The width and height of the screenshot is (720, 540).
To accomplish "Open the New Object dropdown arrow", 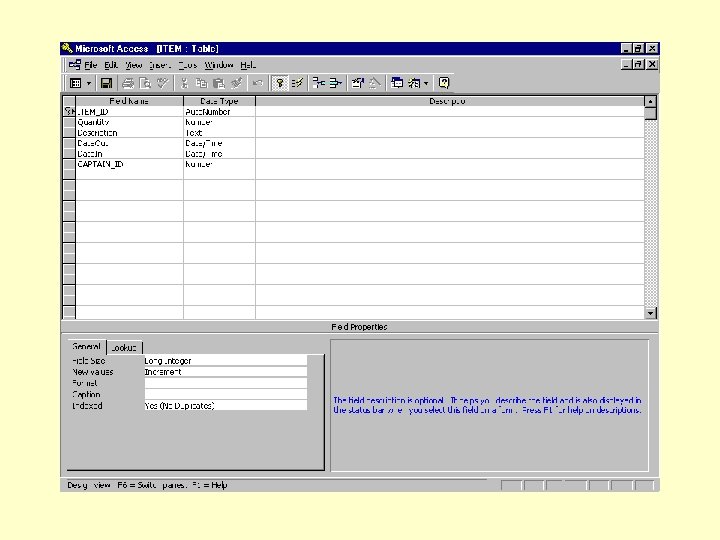I will point(426,83).
